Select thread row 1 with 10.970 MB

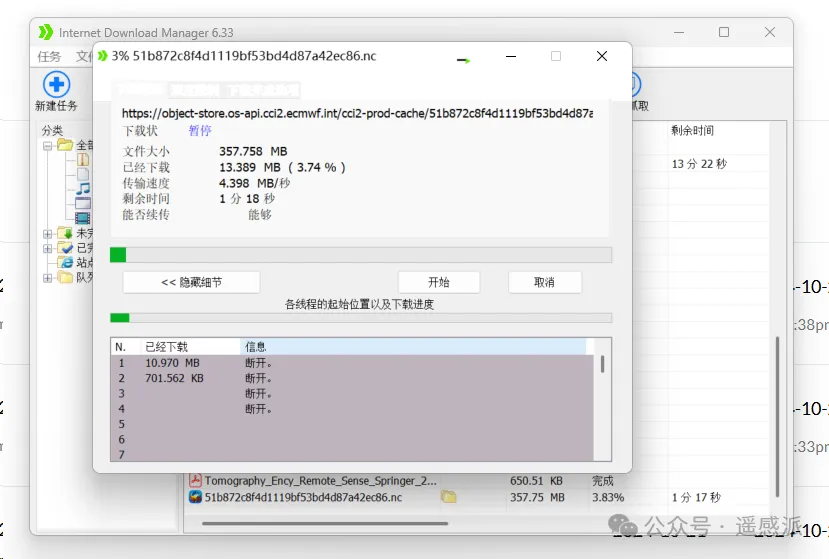[352, 363]
